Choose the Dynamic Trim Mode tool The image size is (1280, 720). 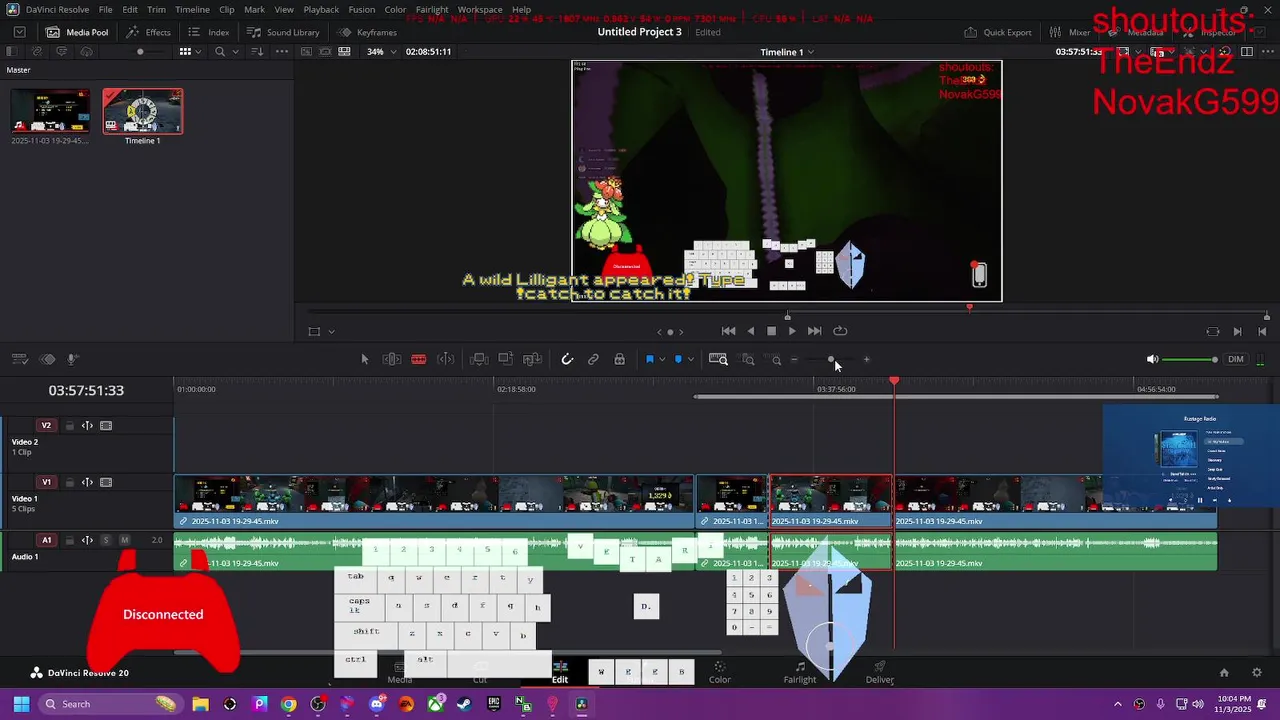pyautogui.click(x=446, y=359)
